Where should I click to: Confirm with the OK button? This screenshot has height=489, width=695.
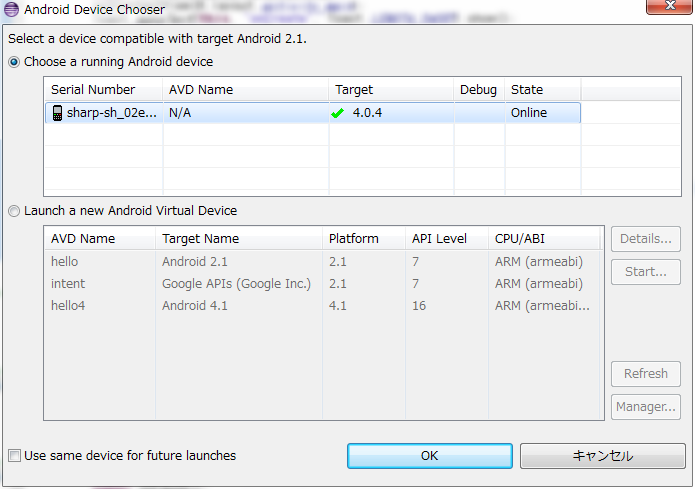click(x=429, y=456)
